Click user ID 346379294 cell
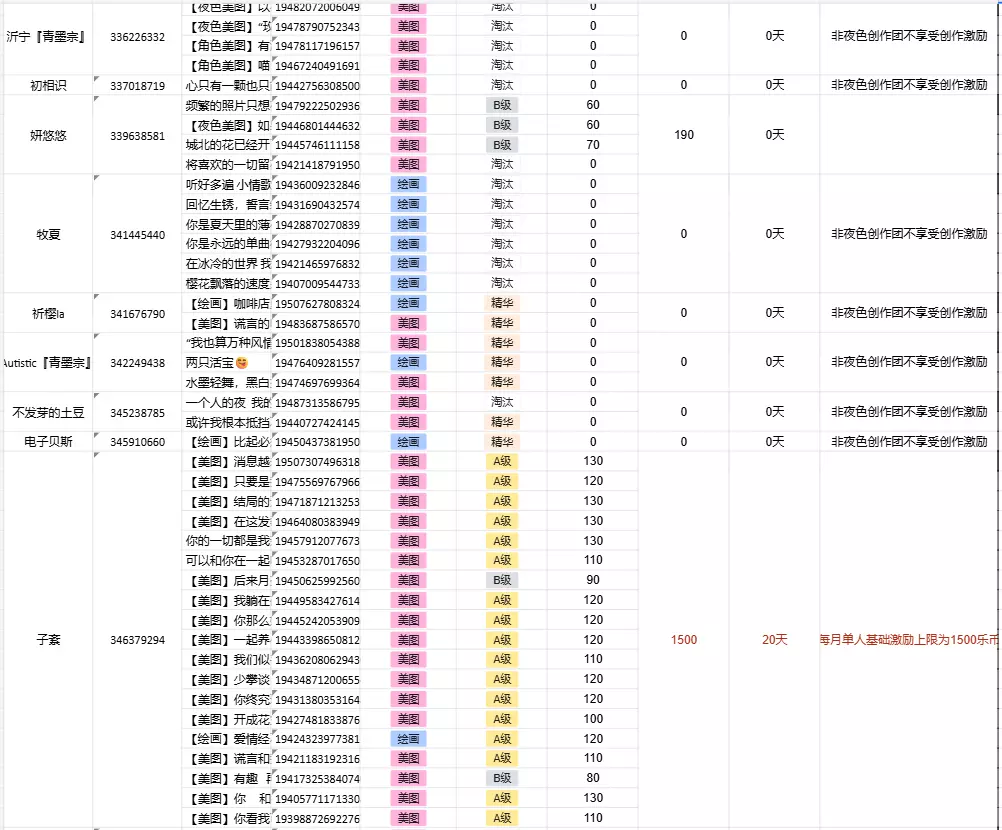The image size is (1002, 830). pyautogui.click(x=137, y=640)
